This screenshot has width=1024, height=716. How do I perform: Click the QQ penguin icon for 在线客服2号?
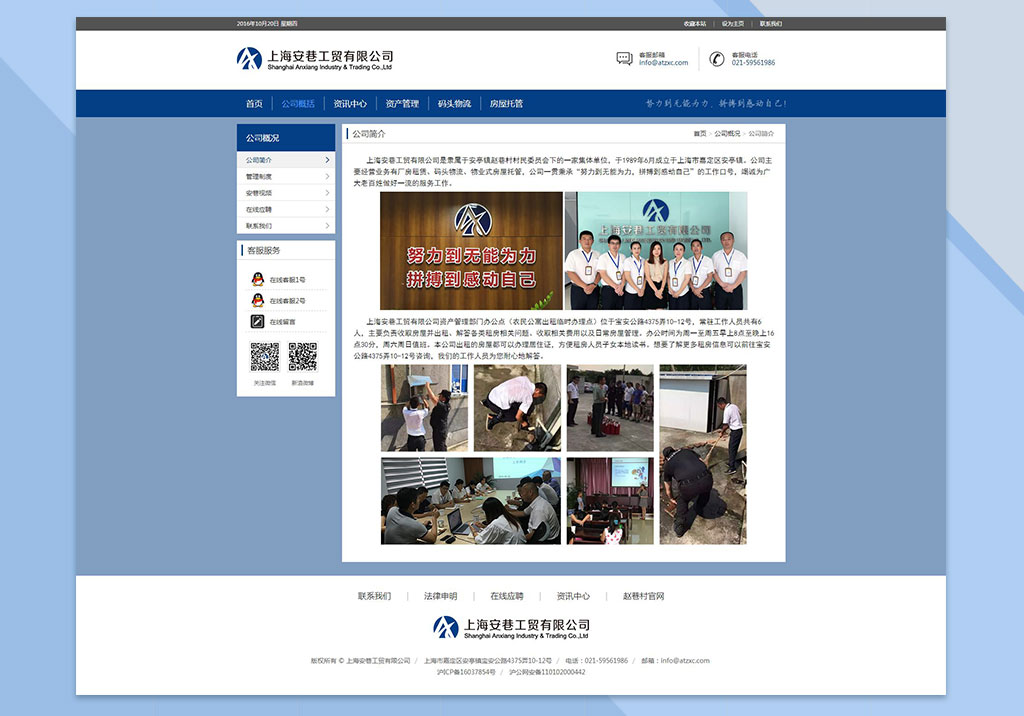[257, 301]
